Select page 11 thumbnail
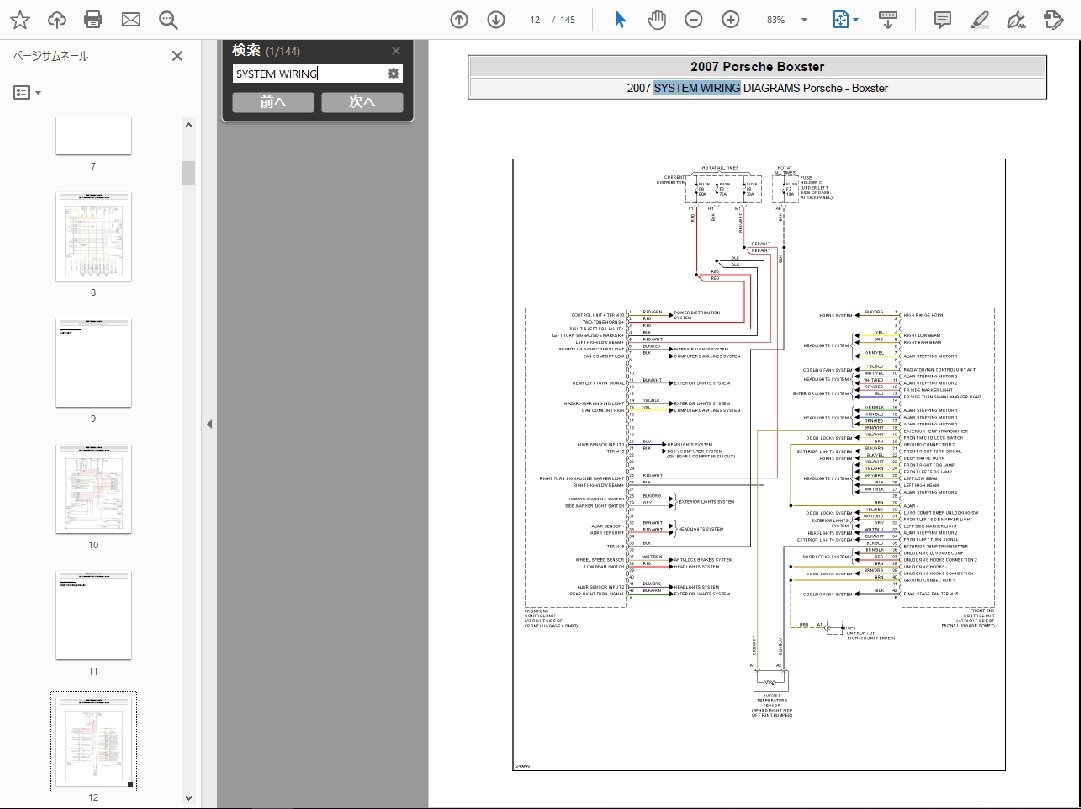1081x809 pixels. coord(93,615)
